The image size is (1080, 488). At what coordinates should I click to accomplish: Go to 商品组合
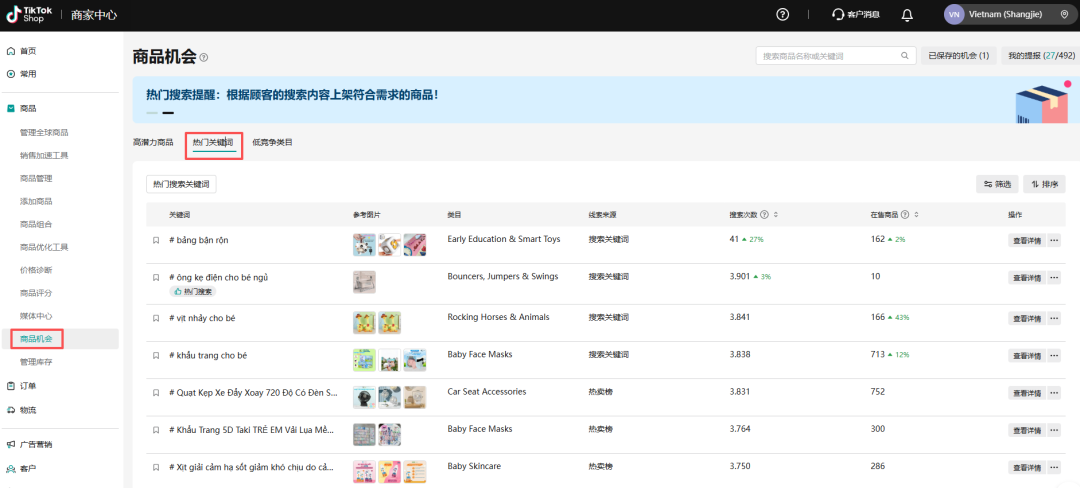(37, 224)
